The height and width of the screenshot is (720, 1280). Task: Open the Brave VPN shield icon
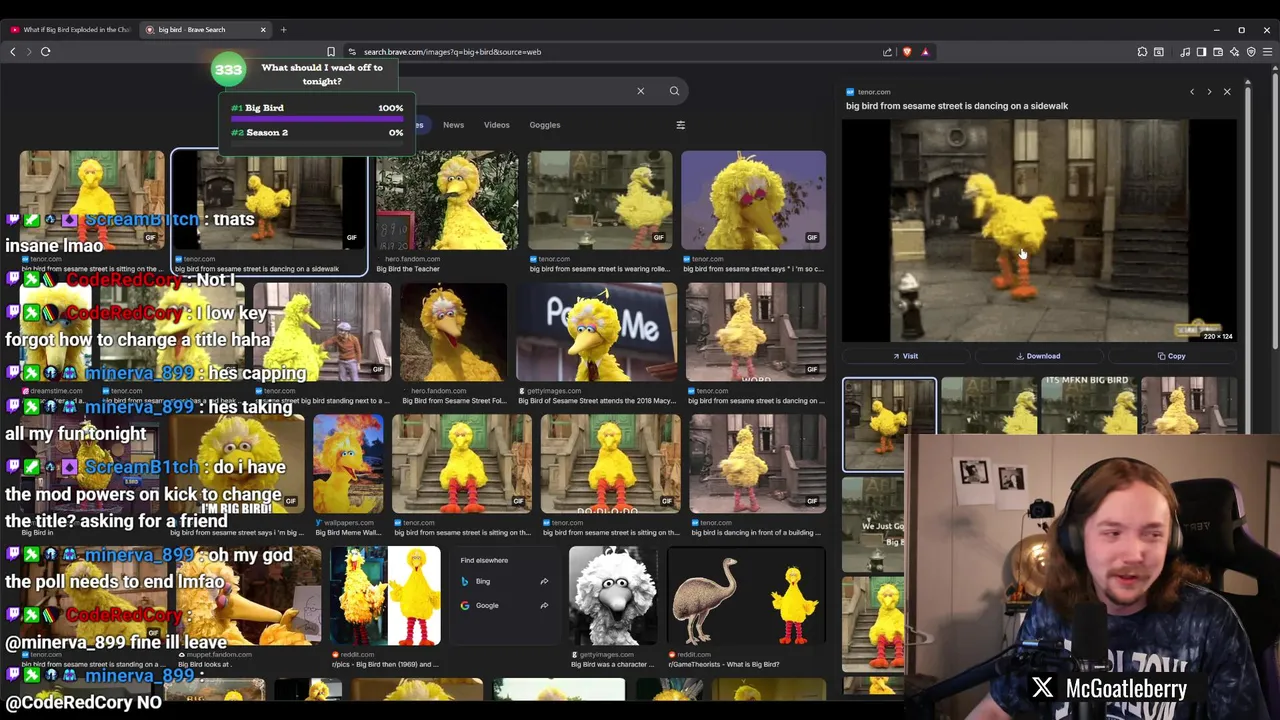pyautogui.click(x=1251, y=51)
